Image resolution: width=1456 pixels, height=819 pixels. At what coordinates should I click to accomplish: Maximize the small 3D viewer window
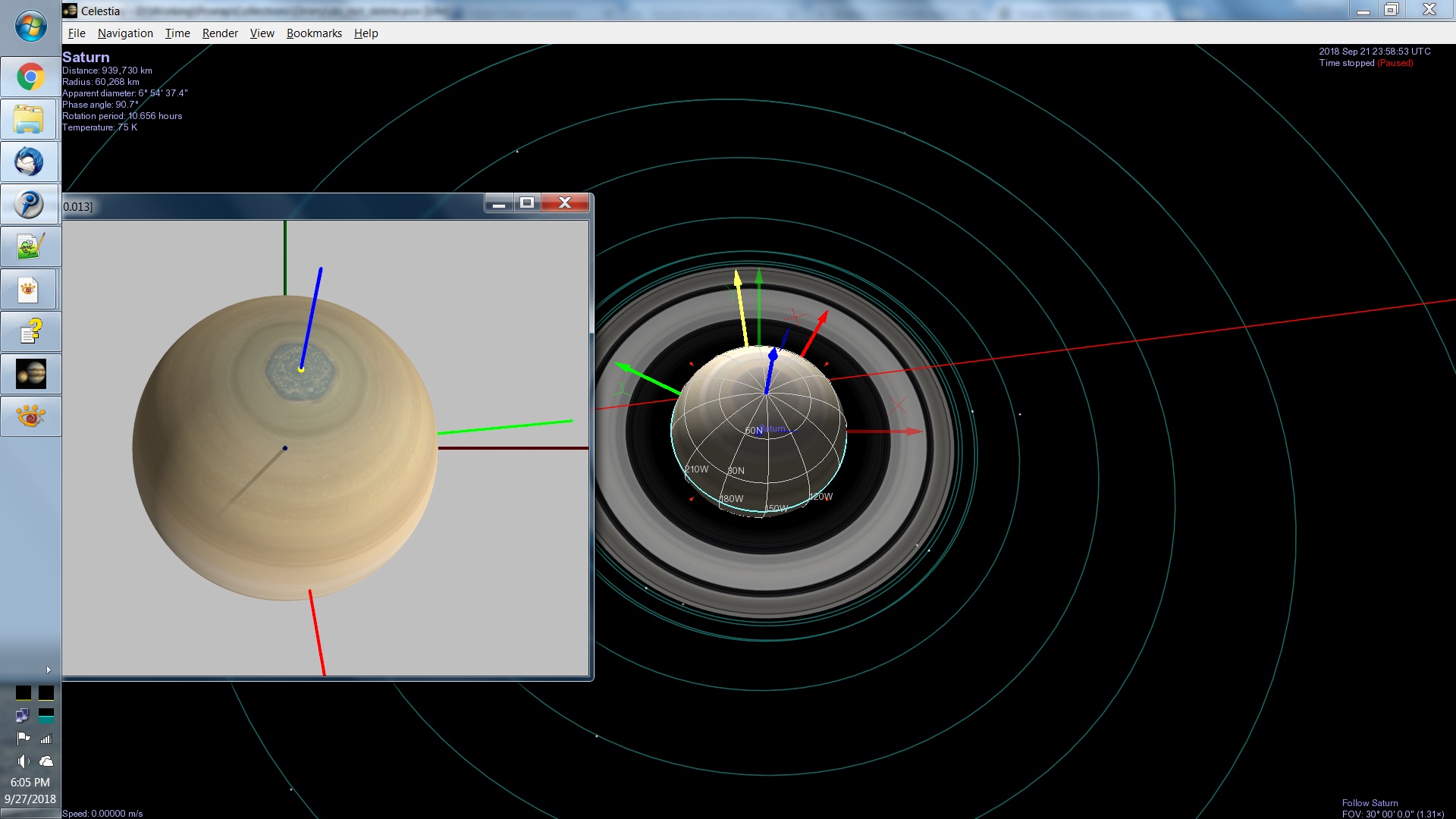coord(527,203)
